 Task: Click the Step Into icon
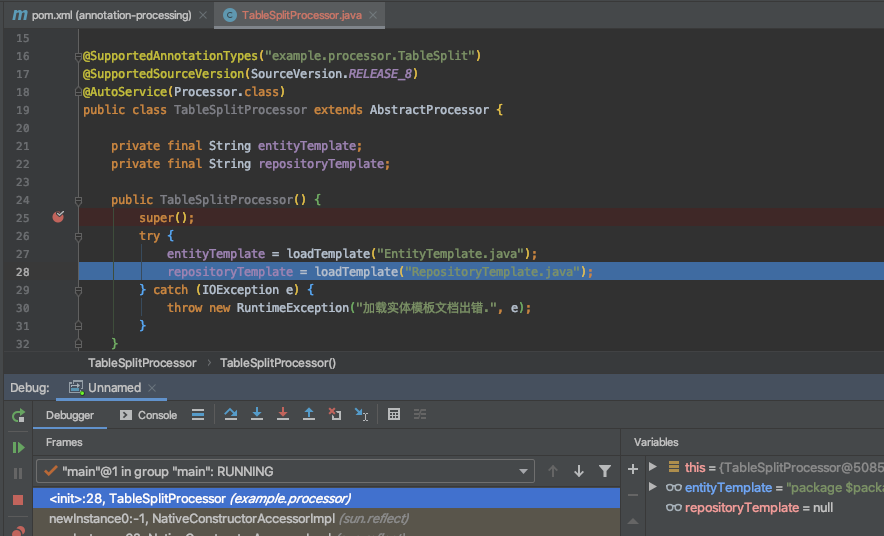[257, 415]
